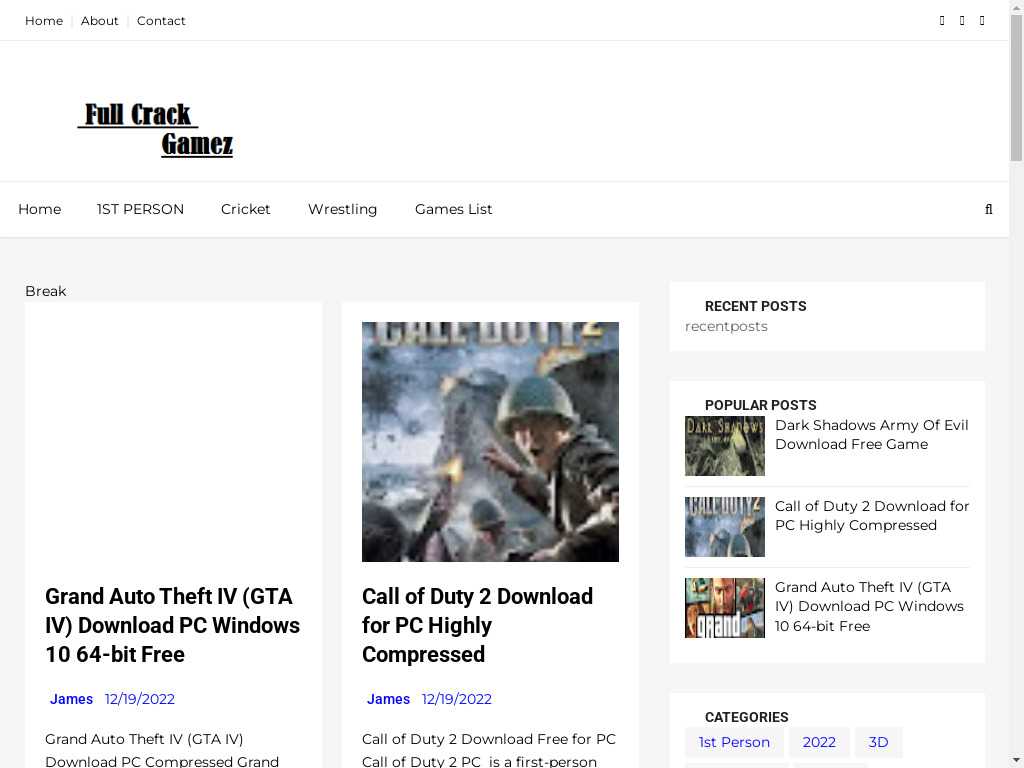This screenshot has height=768, width=1024.
Task: Click the Popular Posts heading
Action: coord(760,406)
